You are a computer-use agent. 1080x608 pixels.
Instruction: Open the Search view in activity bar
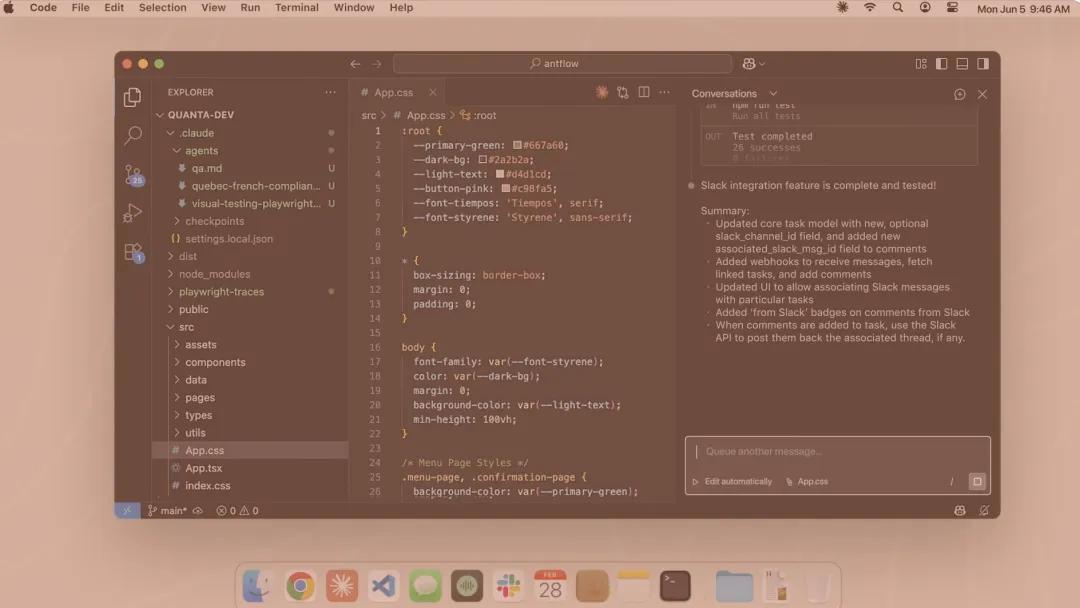tap(133, 136)
